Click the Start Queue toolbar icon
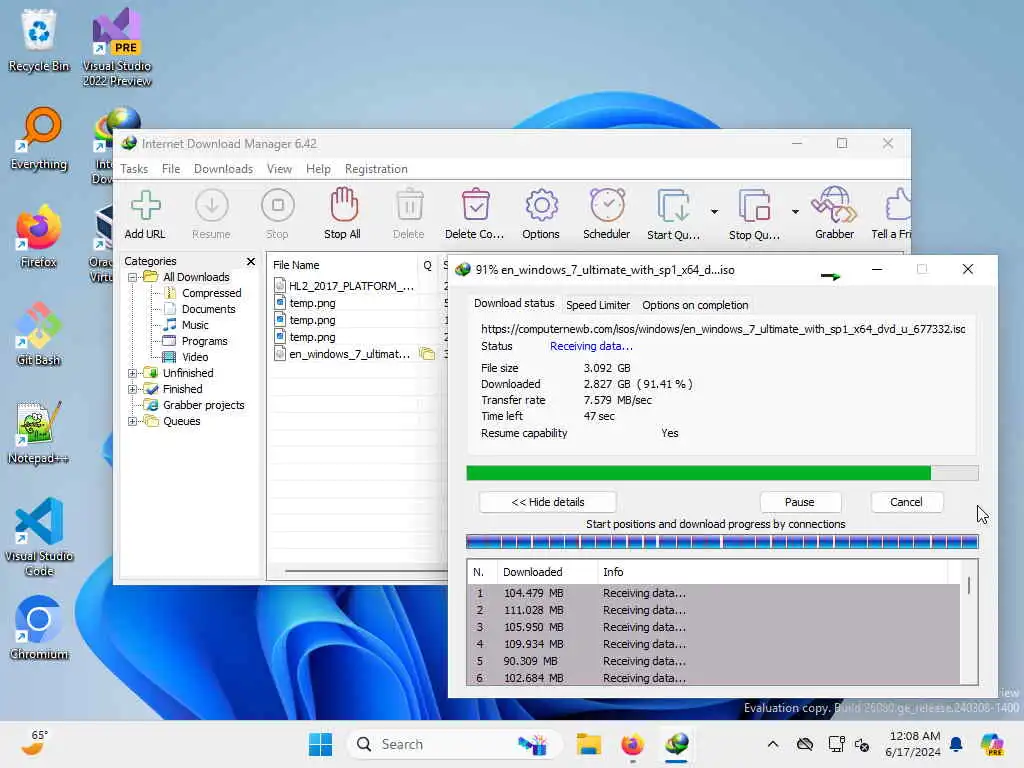 tap(673, 214)
